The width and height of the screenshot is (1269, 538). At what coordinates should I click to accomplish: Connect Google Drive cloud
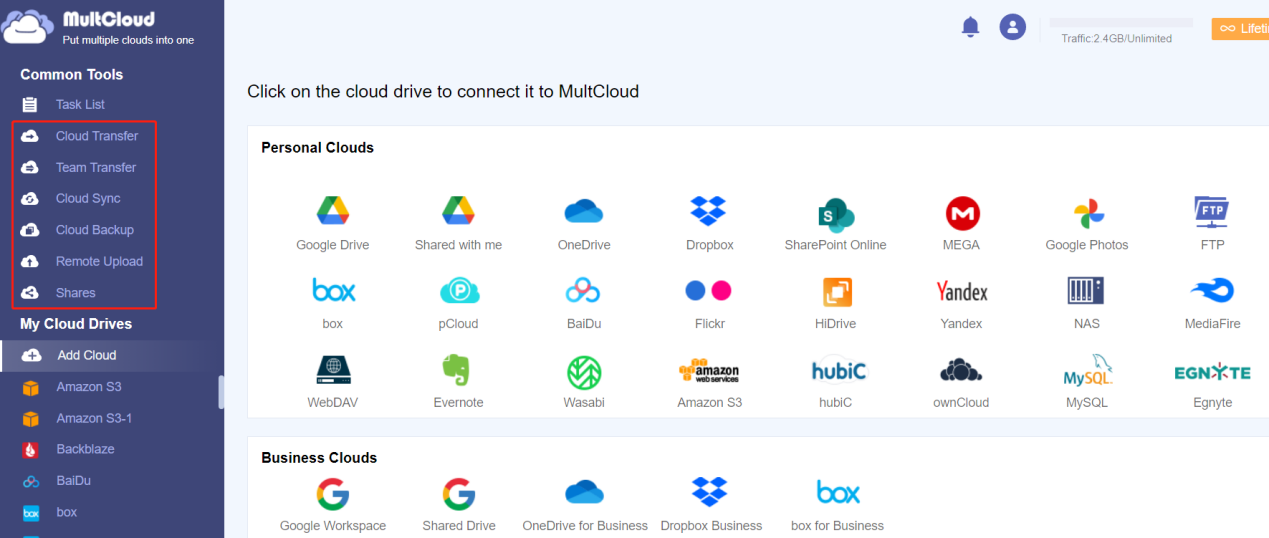coord(333,222)
